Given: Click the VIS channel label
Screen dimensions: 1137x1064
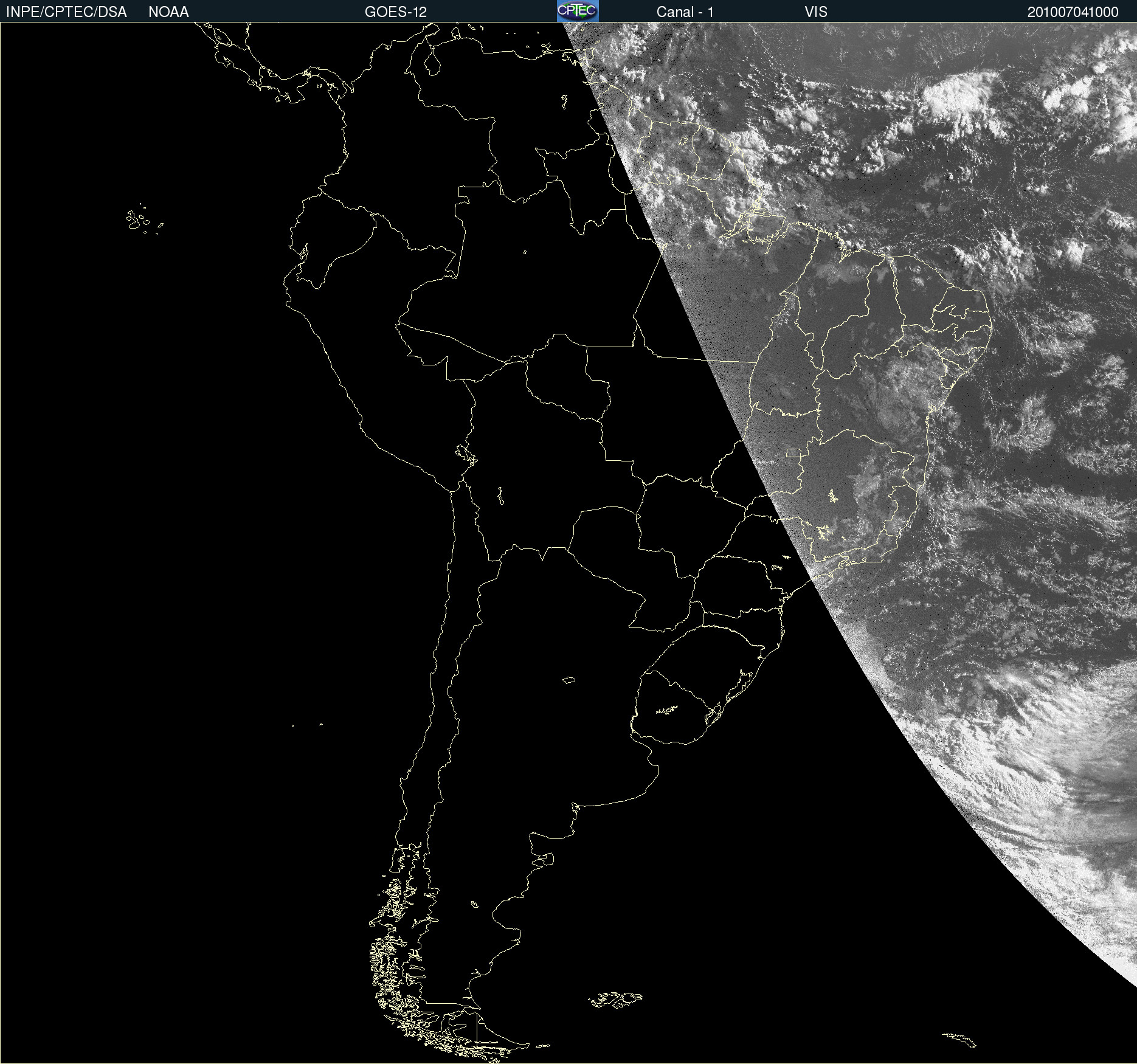Looking at the screenshot, I should coord(816,12).
